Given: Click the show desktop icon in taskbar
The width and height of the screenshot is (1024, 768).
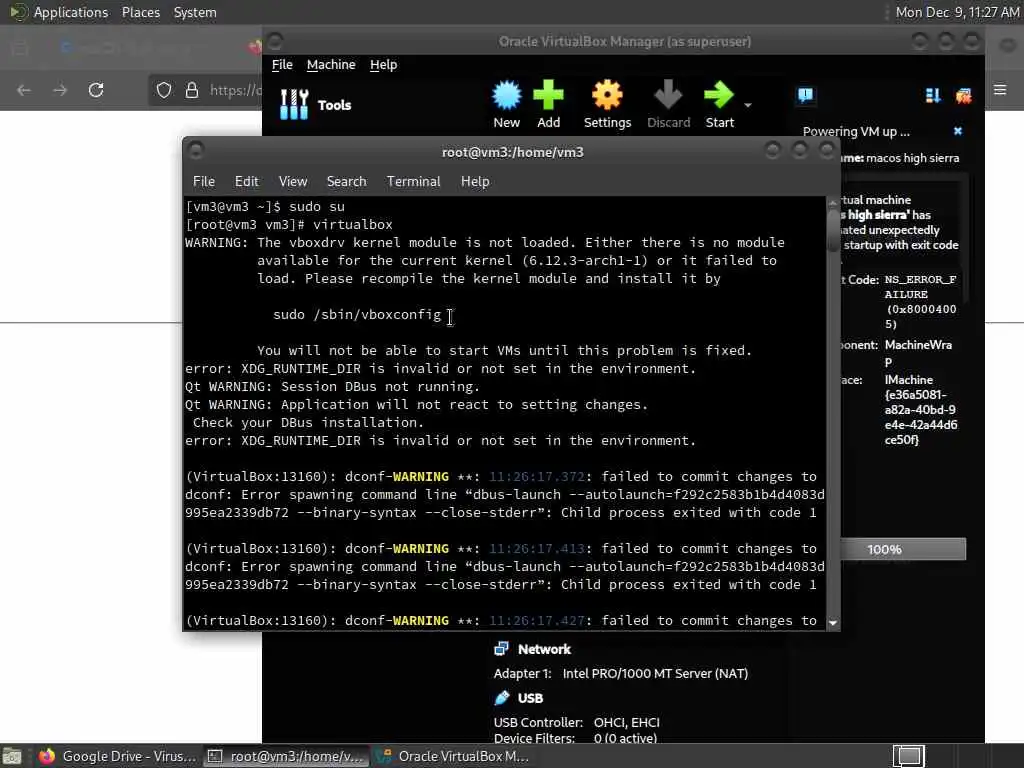Looking at the screenshot, I should [12, 757].
